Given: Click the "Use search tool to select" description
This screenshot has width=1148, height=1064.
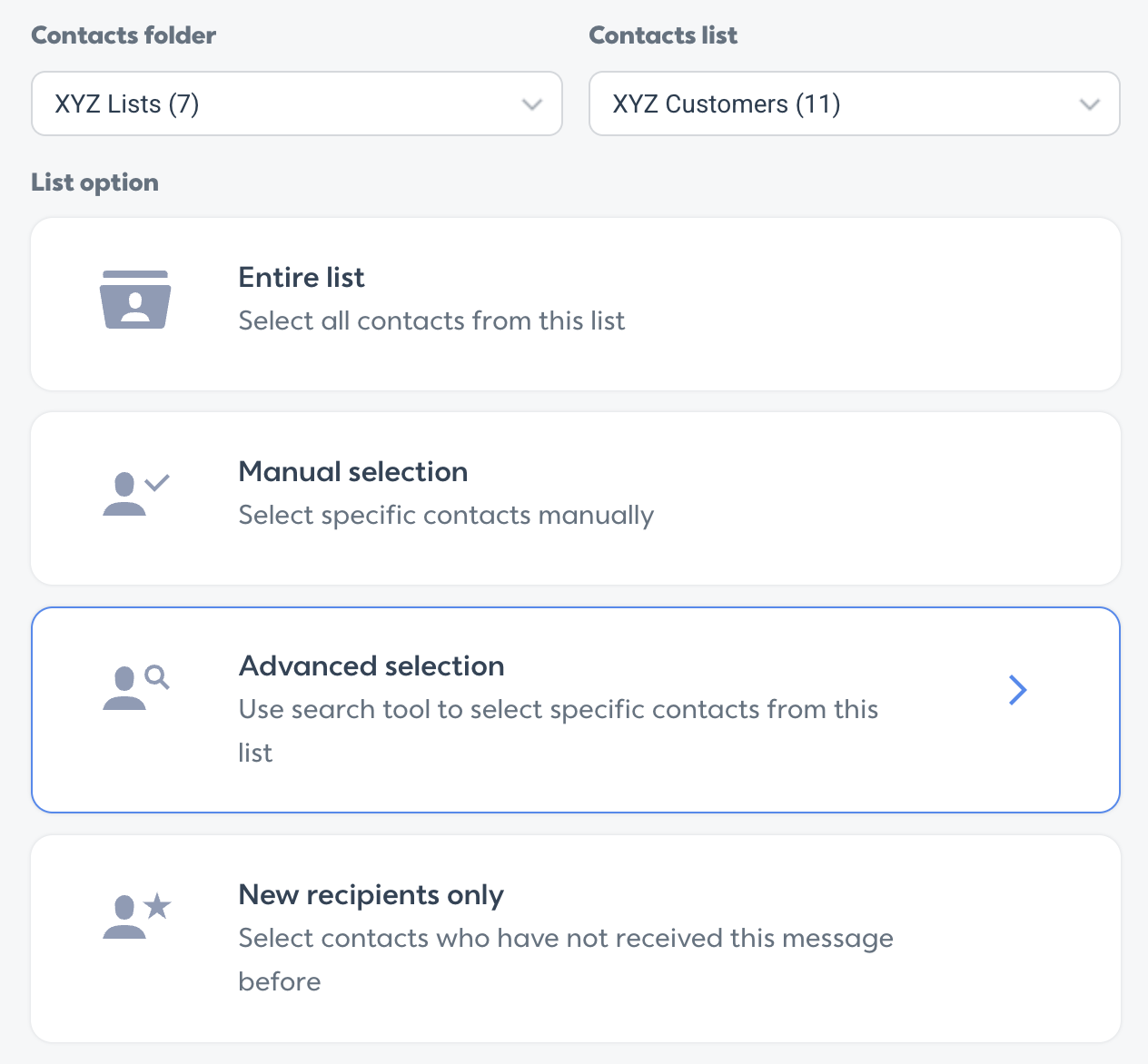Looking at the screenshot, I should (559, 731).
